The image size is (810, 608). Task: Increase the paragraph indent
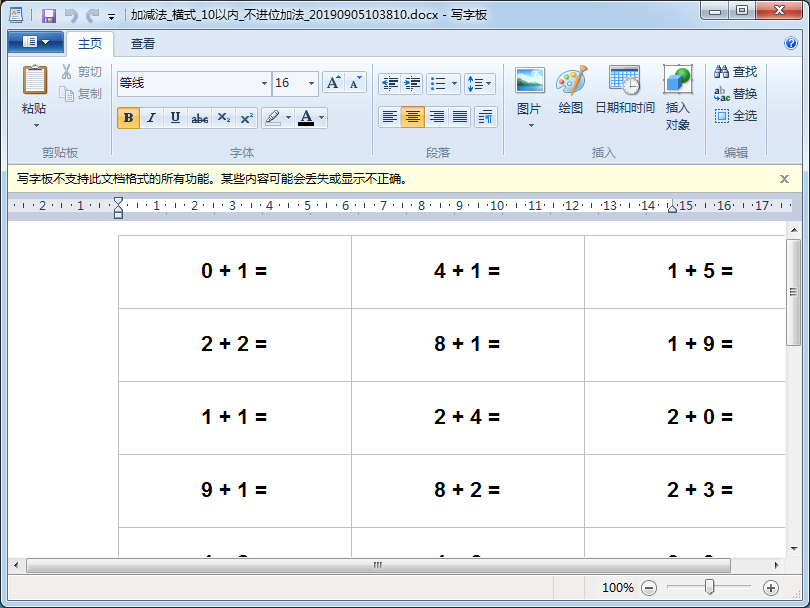(x=412, y=83)
